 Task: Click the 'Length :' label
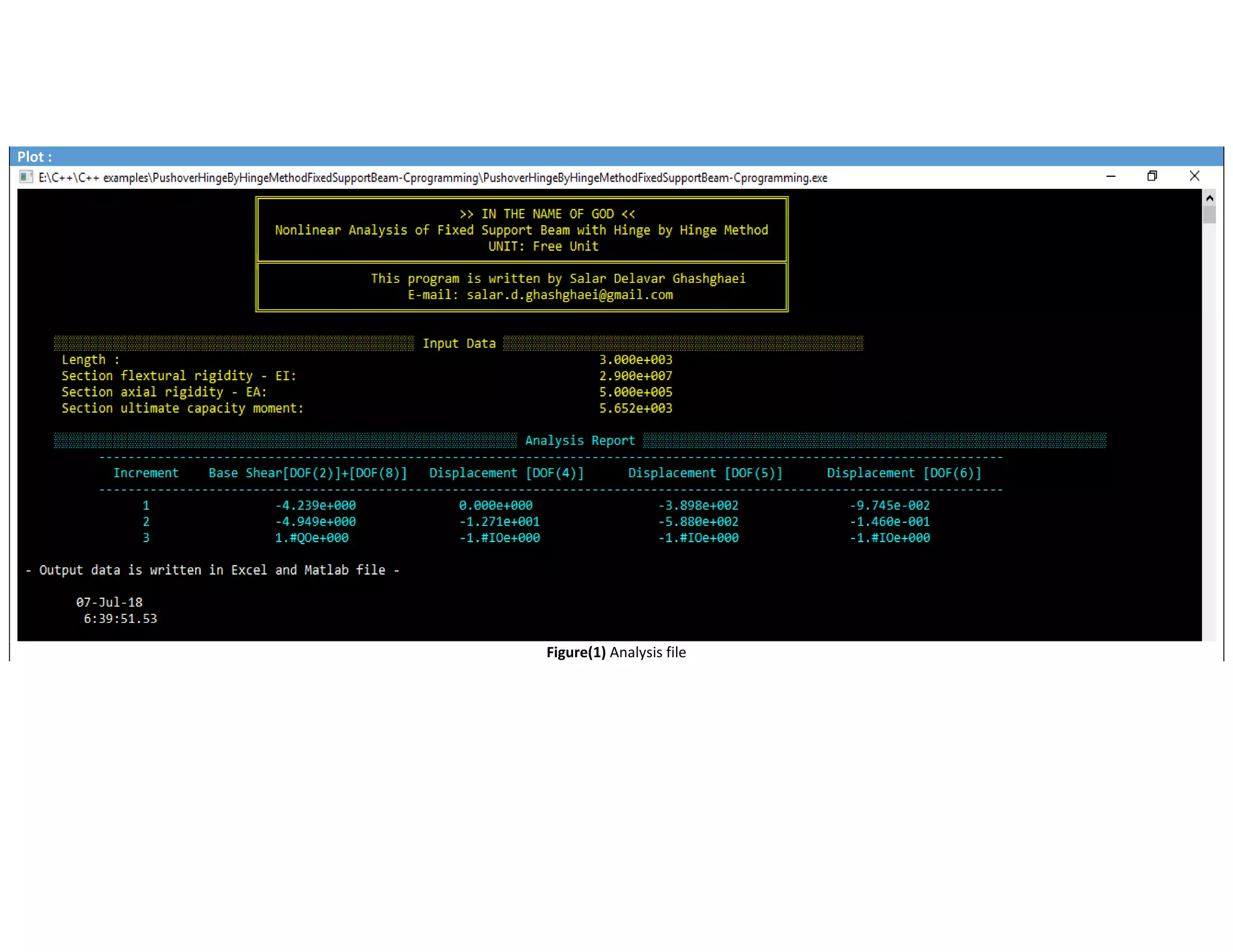point(90,360)
